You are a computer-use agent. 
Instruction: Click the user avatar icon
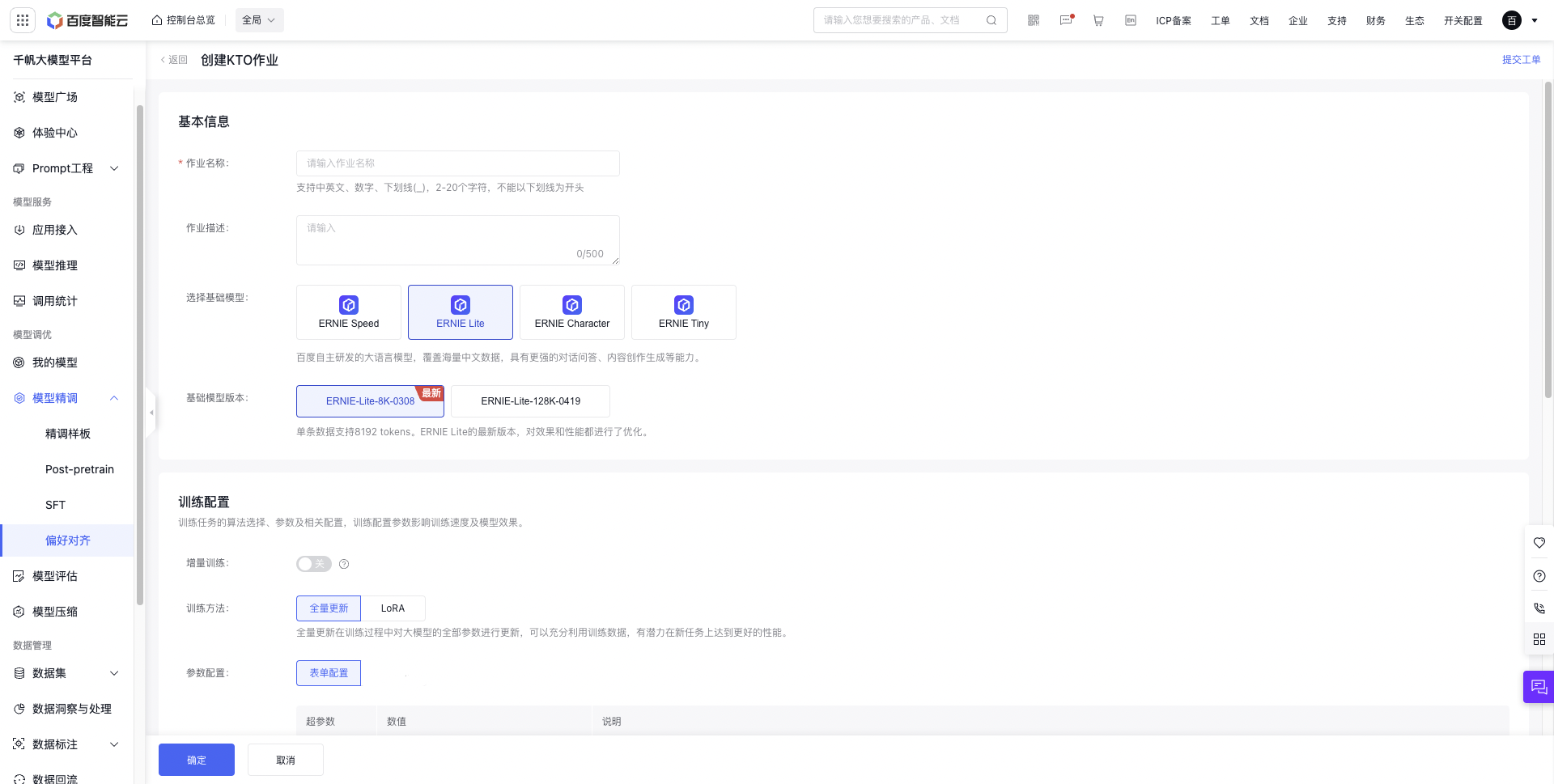point(1512,20)
